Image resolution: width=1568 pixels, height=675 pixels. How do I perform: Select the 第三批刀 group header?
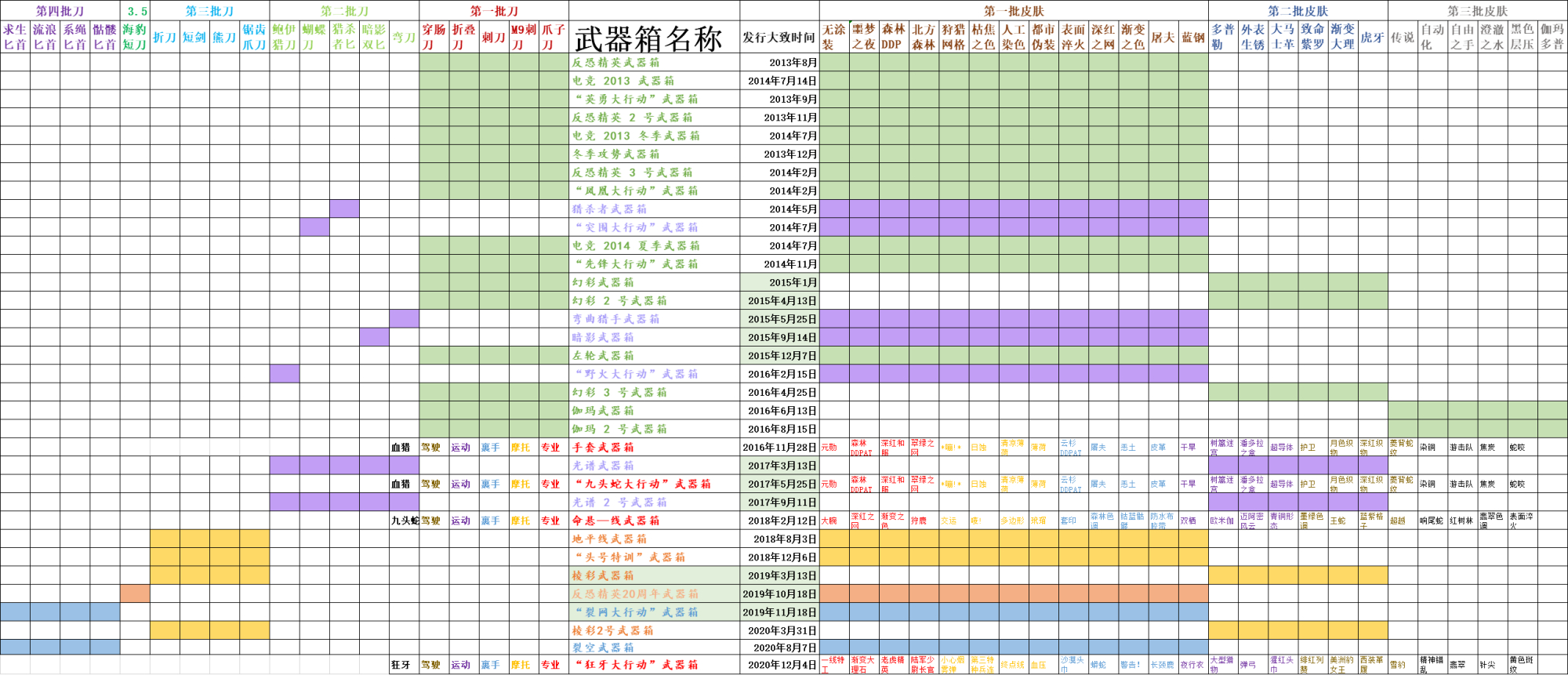(x=210, y=11)
